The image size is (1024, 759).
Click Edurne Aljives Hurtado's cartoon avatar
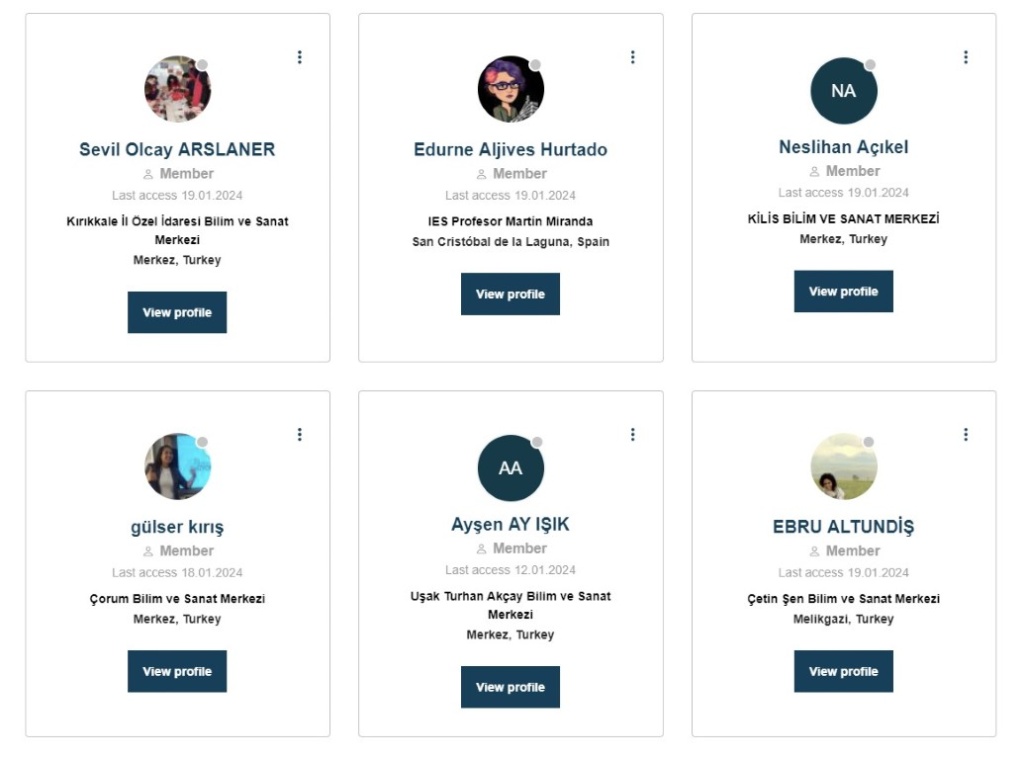pyautogui.click(x=510, y=89)
